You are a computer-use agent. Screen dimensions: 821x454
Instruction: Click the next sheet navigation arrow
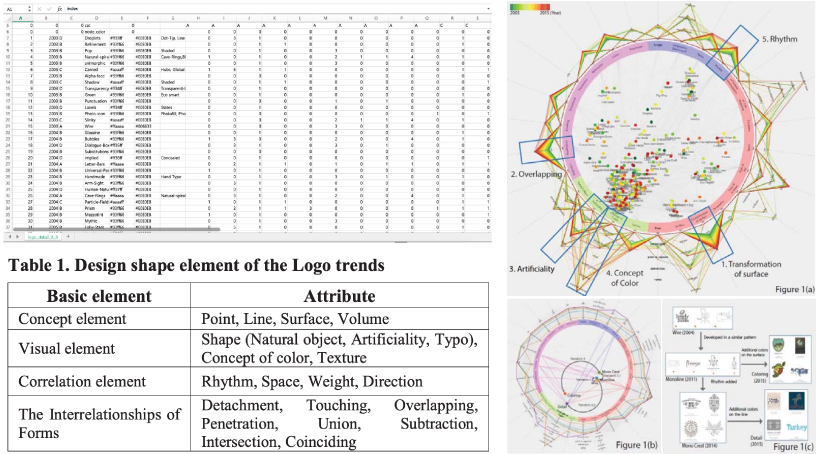[x=19, y=237]
